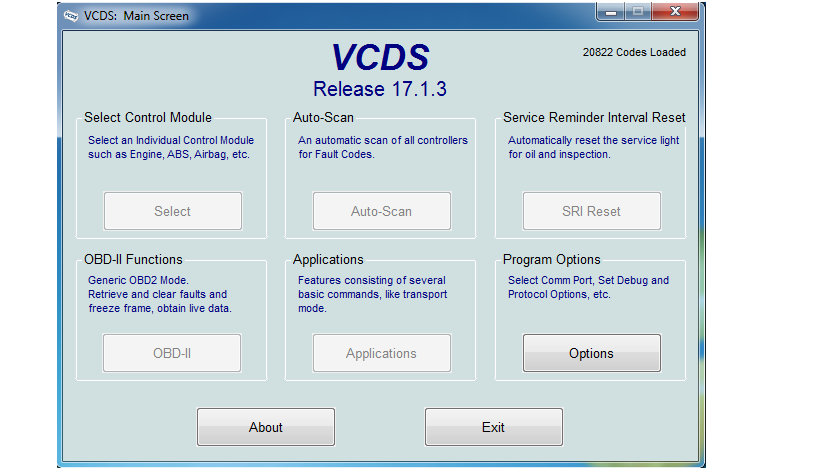Click the About button
The image size is (819, 468).
[x=266, y=427]
